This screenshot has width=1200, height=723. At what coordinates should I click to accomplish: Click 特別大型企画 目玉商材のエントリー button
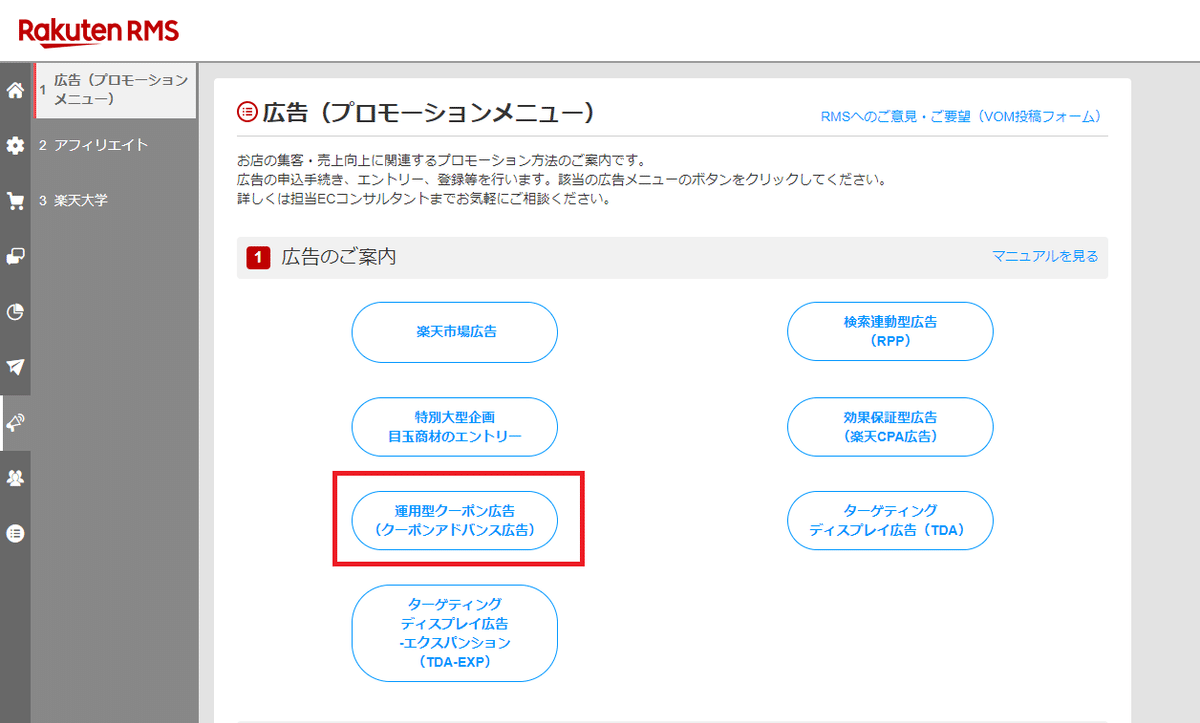pyautogui.click(x=455, y=427)
